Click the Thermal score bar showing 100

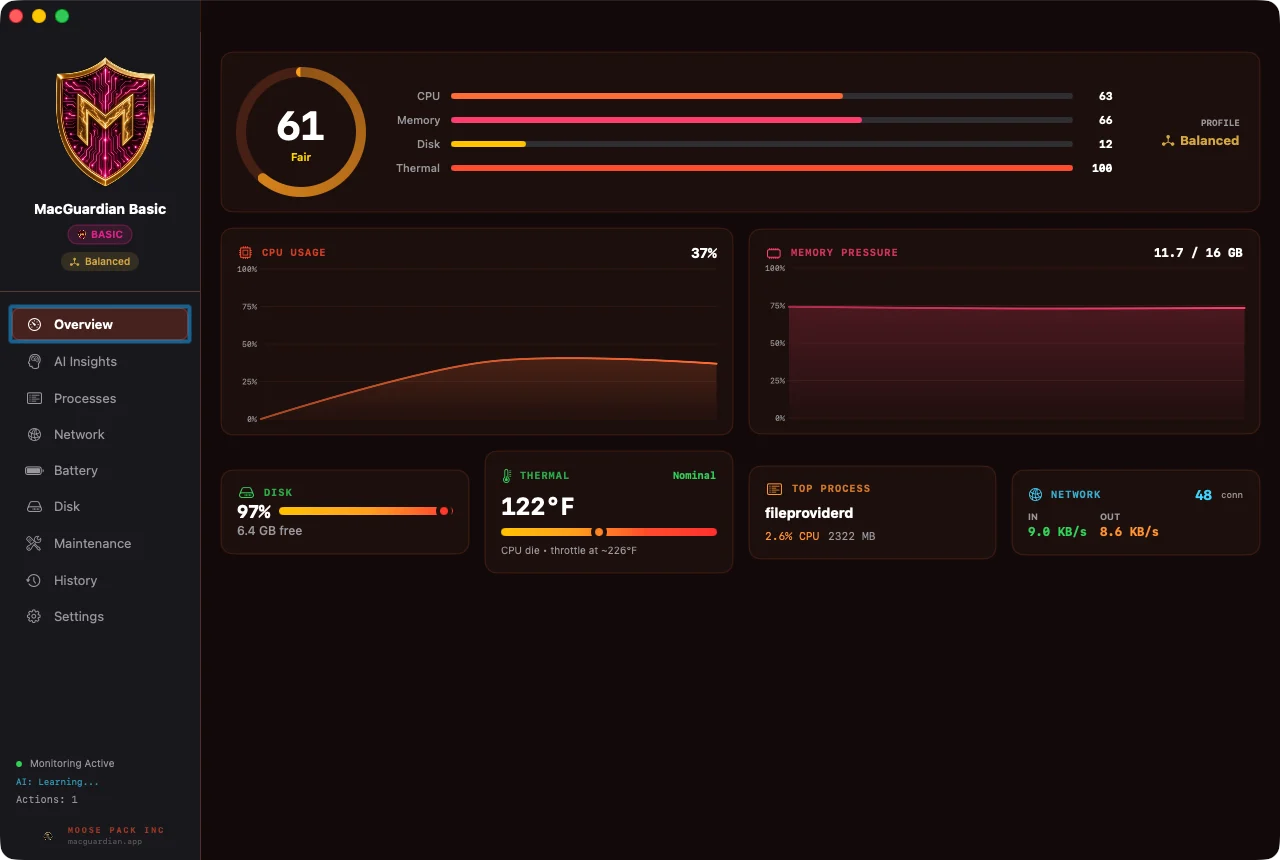(762, 168)
